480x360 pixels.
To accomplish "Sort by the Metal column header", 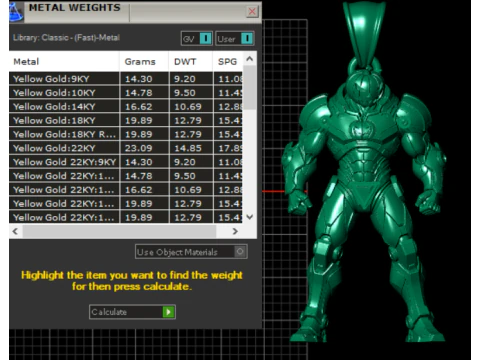I will pyautogui.click(x=64, y=62).
